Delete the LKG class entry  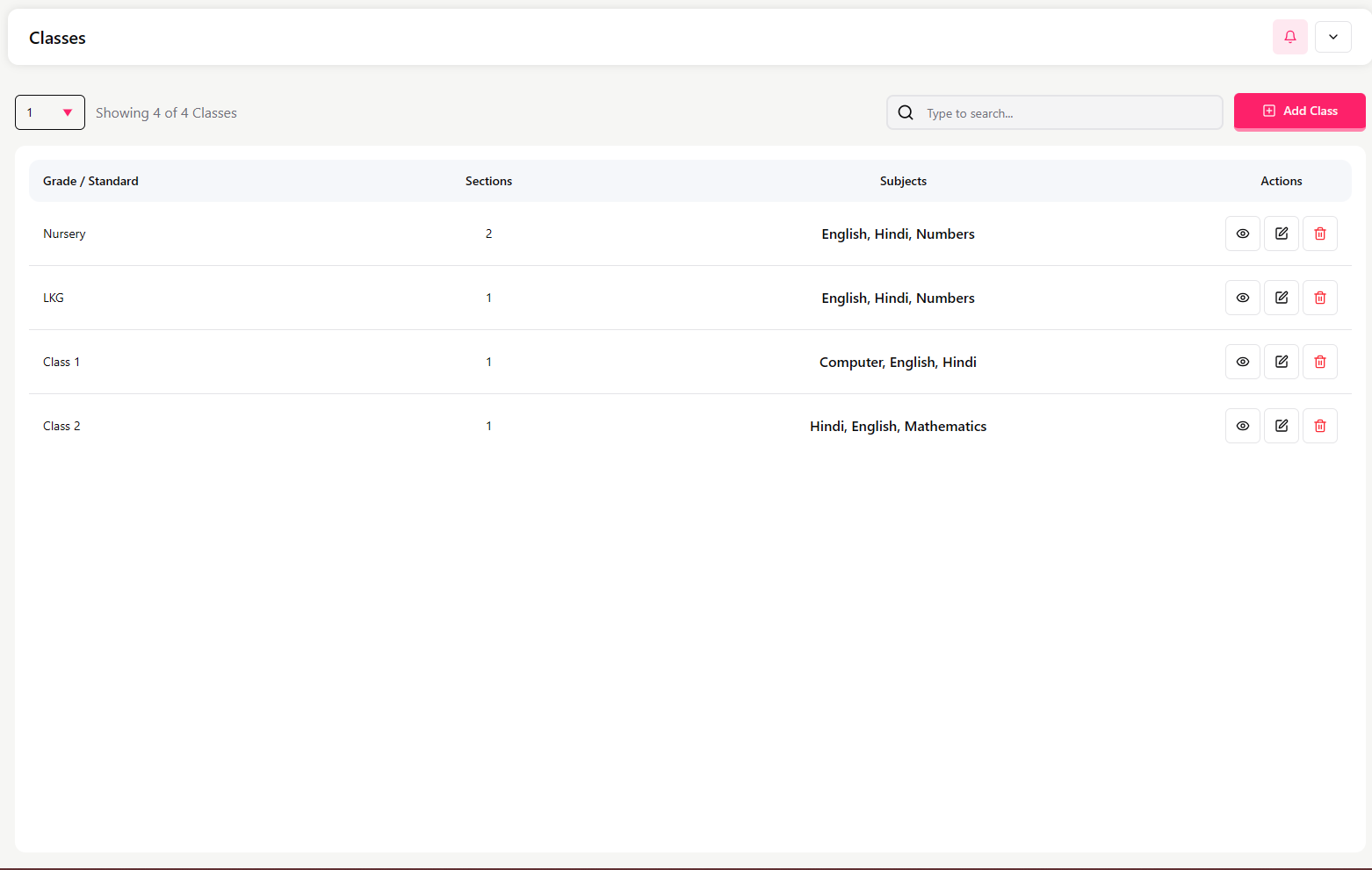[x=1319, y=298]
